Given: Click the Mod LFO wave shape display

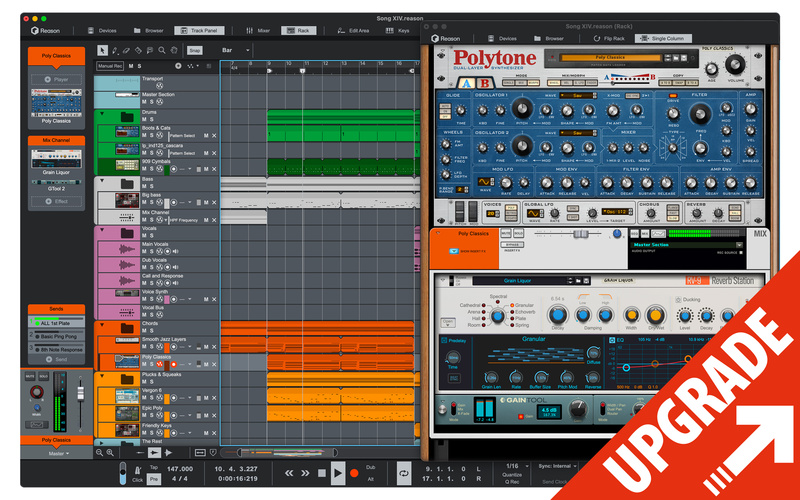Looking at the screenshot, I should (x=484, y=182).
